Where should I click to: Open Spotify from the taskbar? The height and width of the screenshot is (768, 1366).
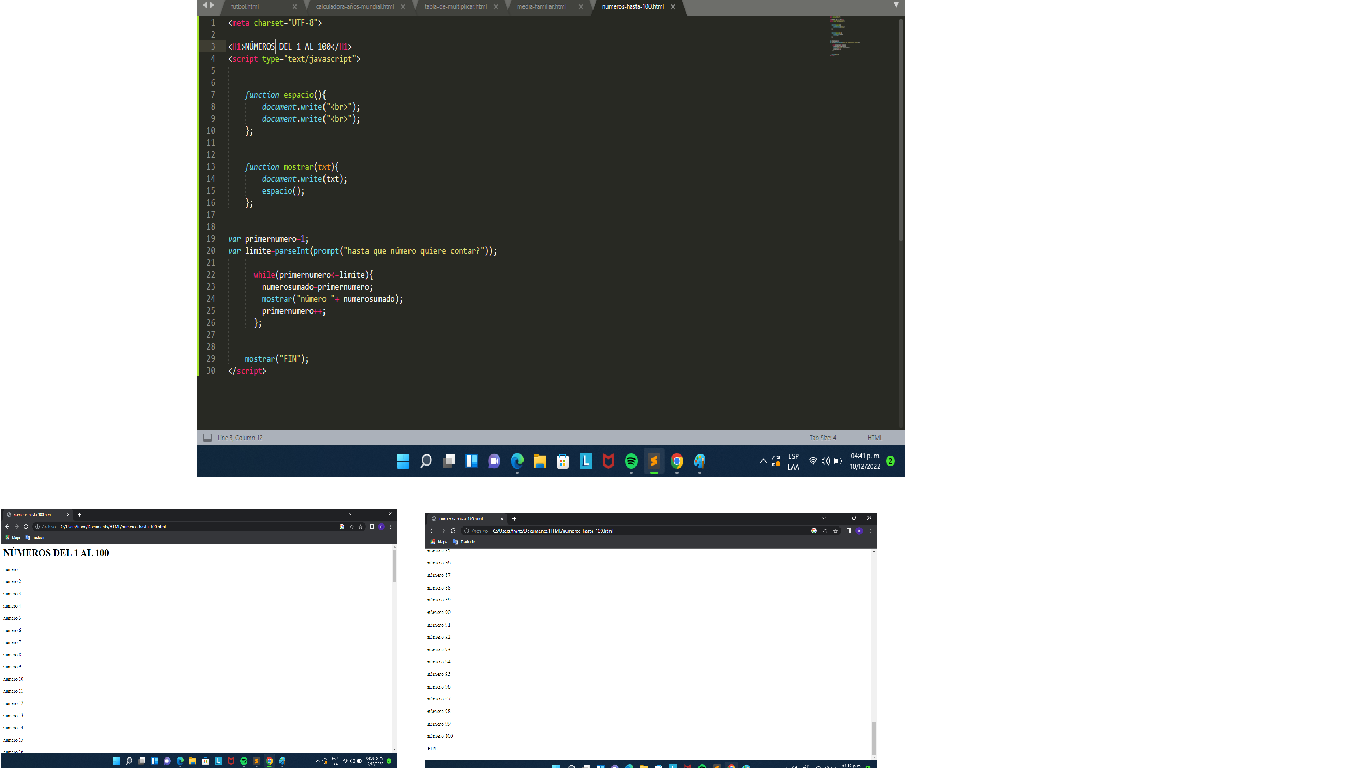coord(632,461)
